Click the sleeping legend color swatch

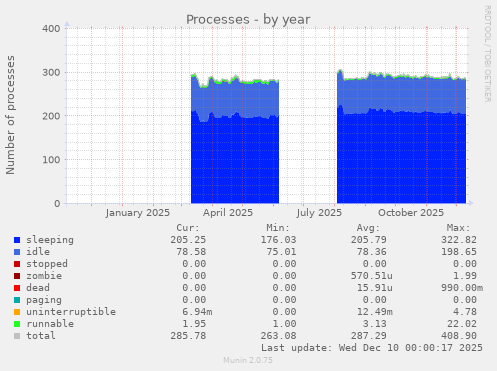[17, 240]
